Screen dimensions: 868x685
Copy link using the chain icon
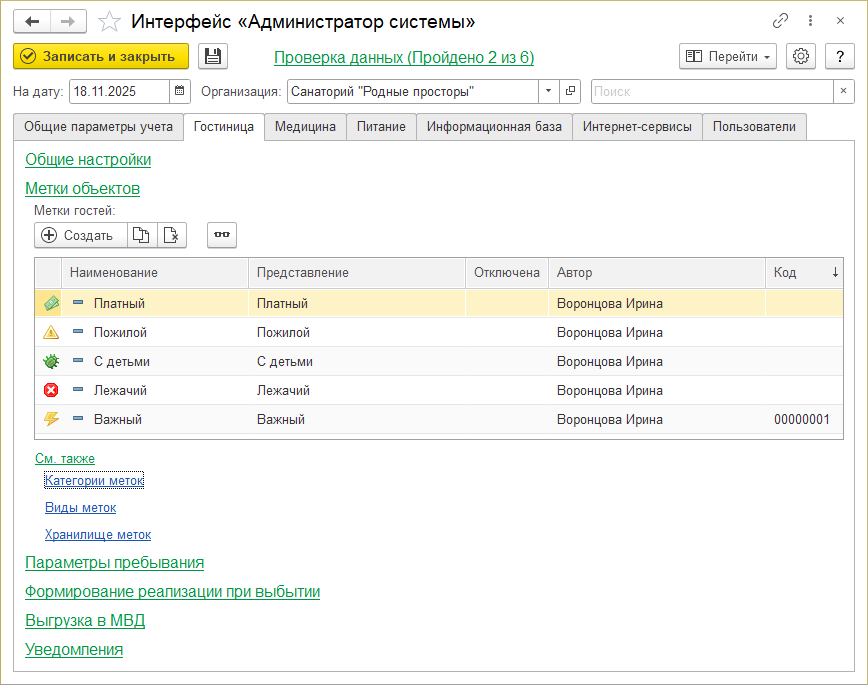pos(781,21)
